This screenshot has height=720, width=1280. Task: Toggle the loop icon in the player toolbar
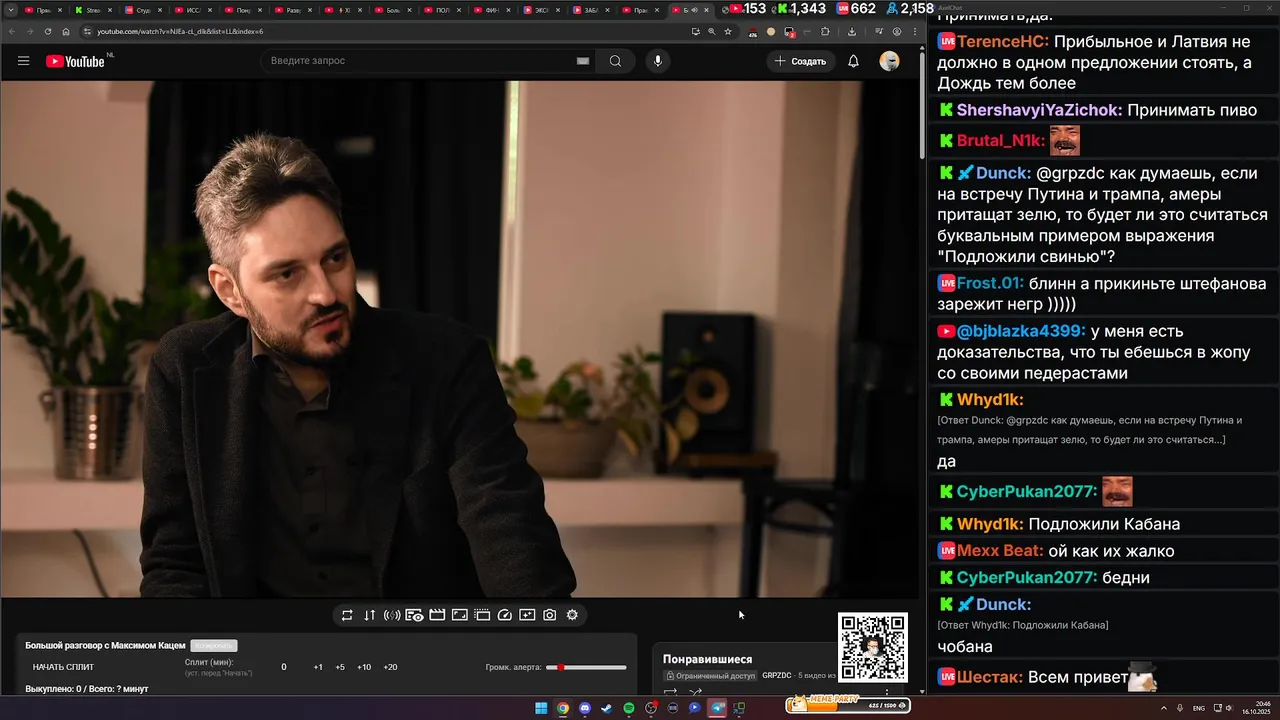(x=347, y=615)
